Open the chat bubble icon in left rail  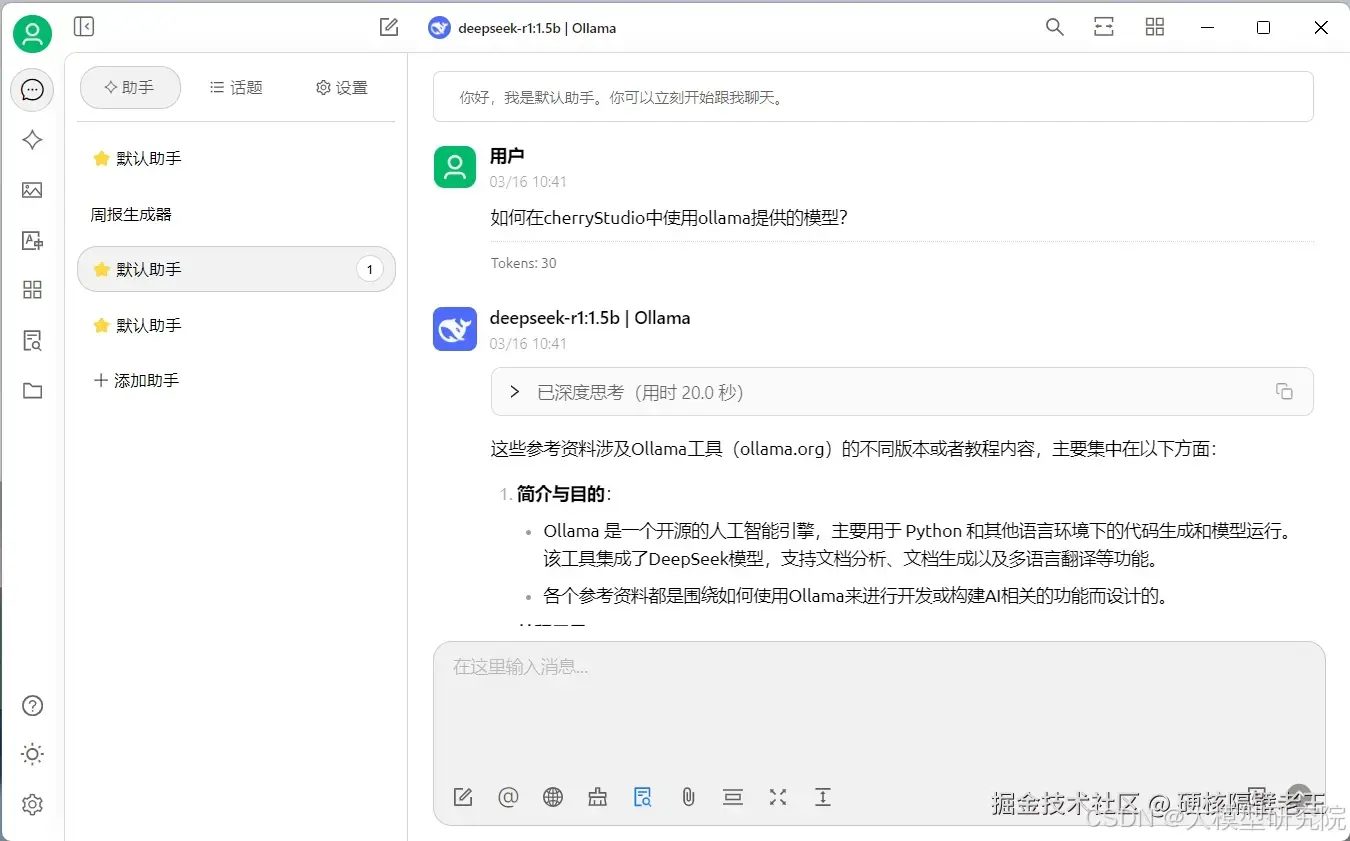pos(32,90)
